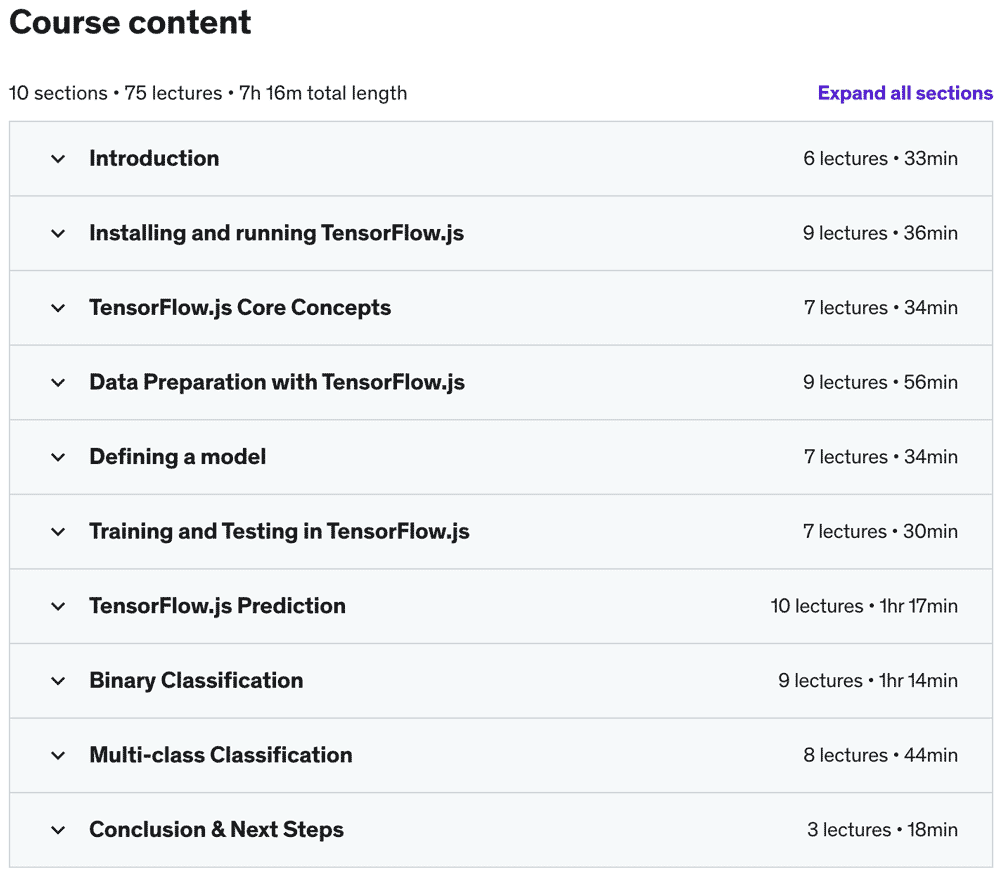Open Conclusion & Next Steps chevron
The width and height of the screenshot is (1000, 876).
(x=58, y=830)
